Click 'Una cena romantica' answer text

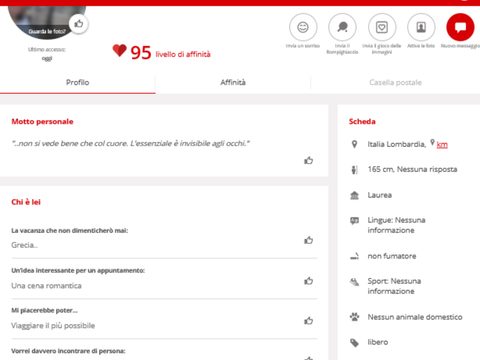(x=46, y=286)
